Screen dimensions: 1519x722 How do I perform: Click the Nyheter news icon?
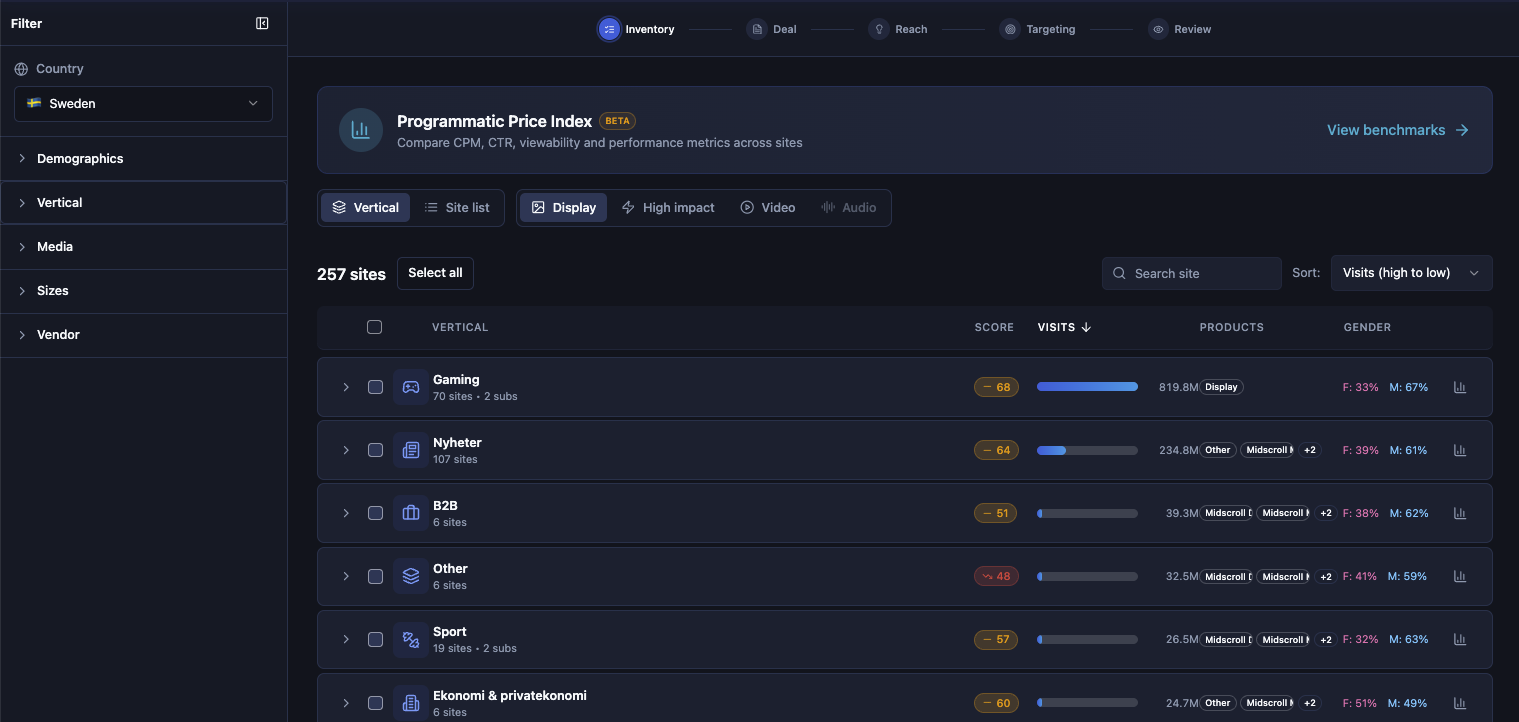(410, 450)
